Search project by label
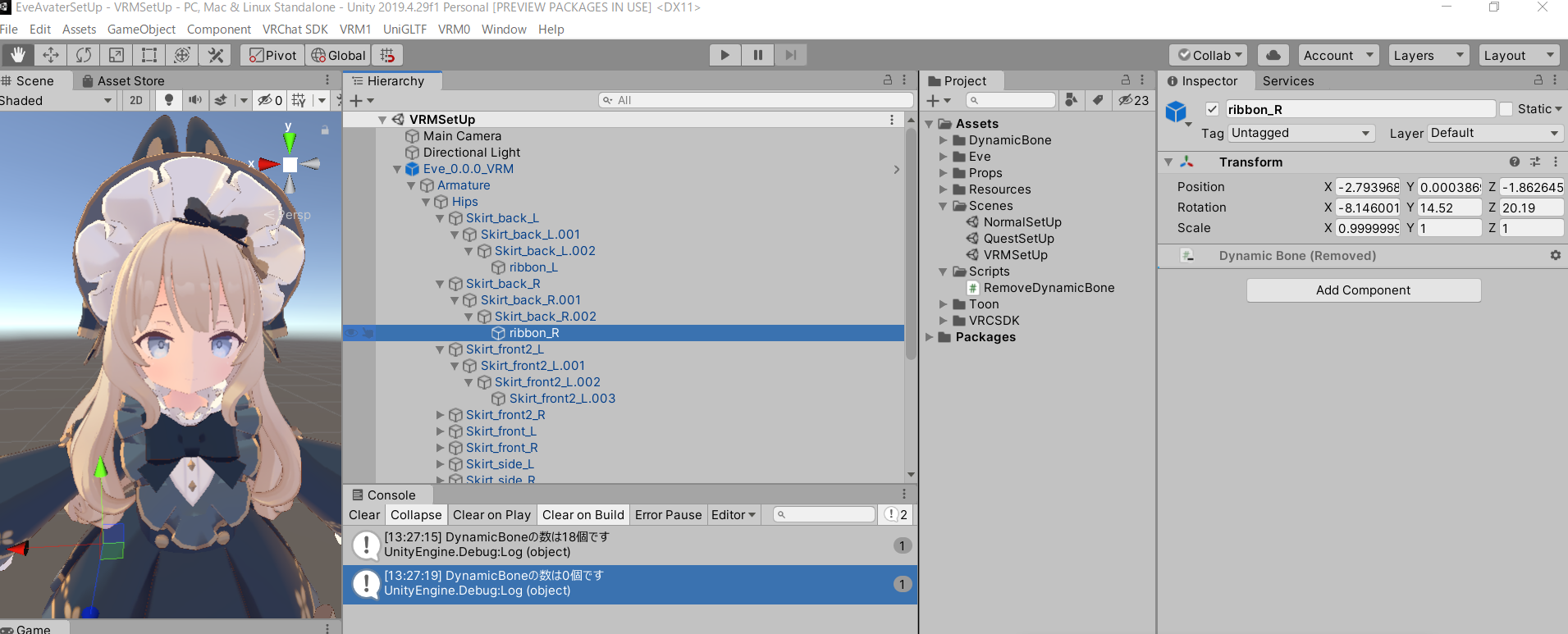This screenshot has width=1568, height=634. point(1098,100)
